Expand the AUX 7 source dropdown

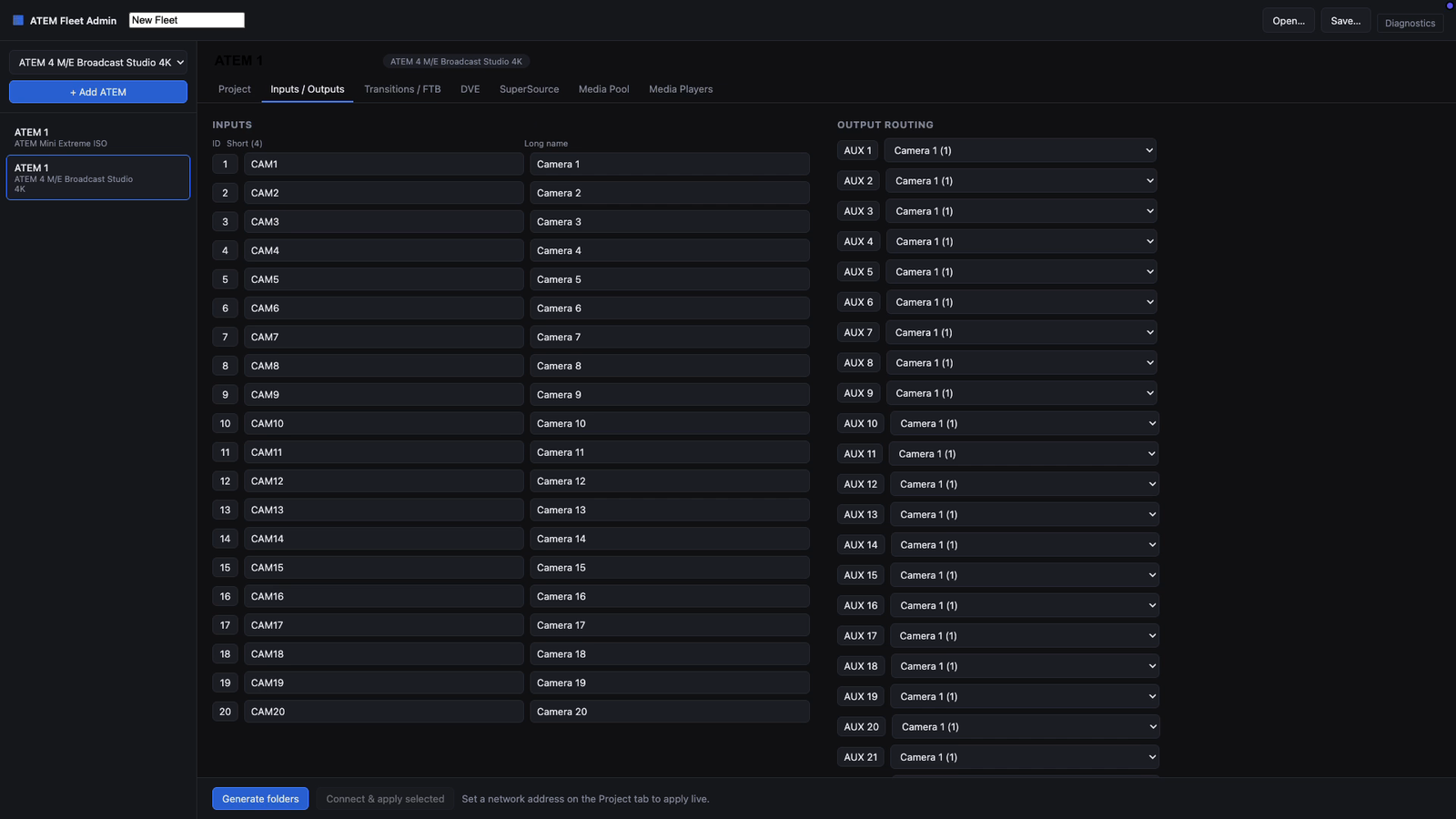click(x=1021, y=332)
